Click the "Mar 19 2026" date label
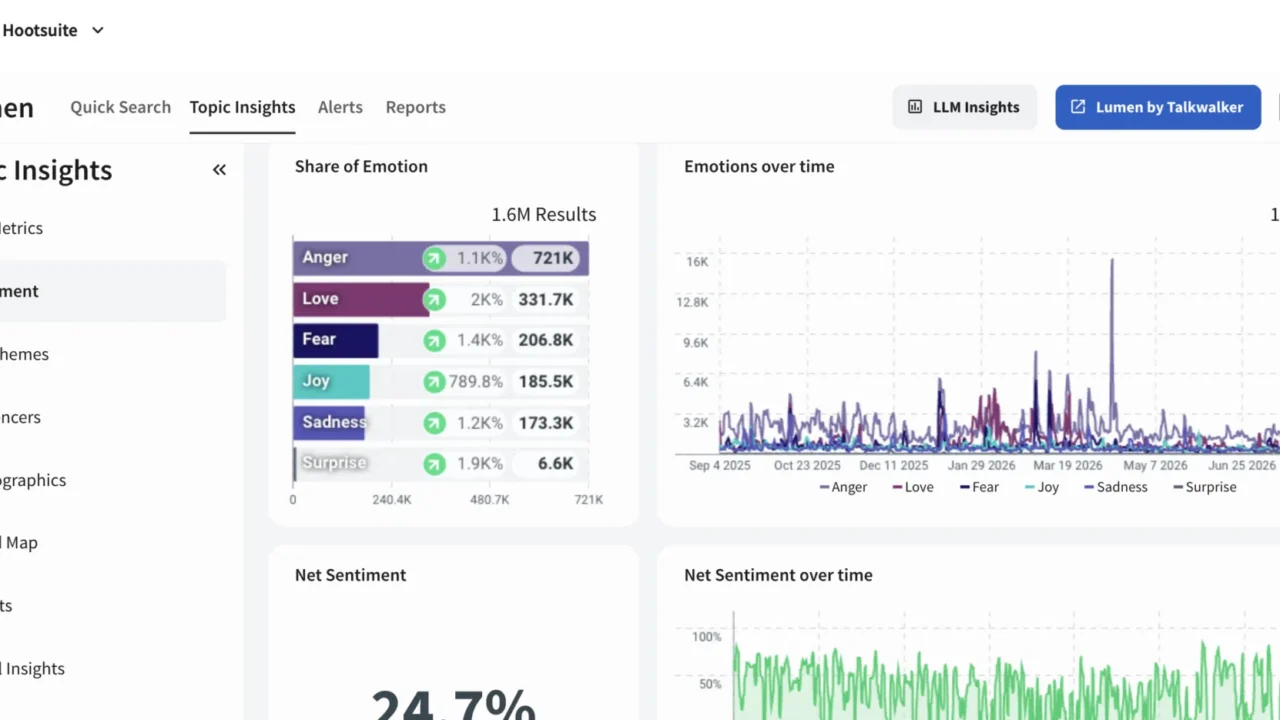The width and height of the screenshot is (1280, 720). point(1066,465)
